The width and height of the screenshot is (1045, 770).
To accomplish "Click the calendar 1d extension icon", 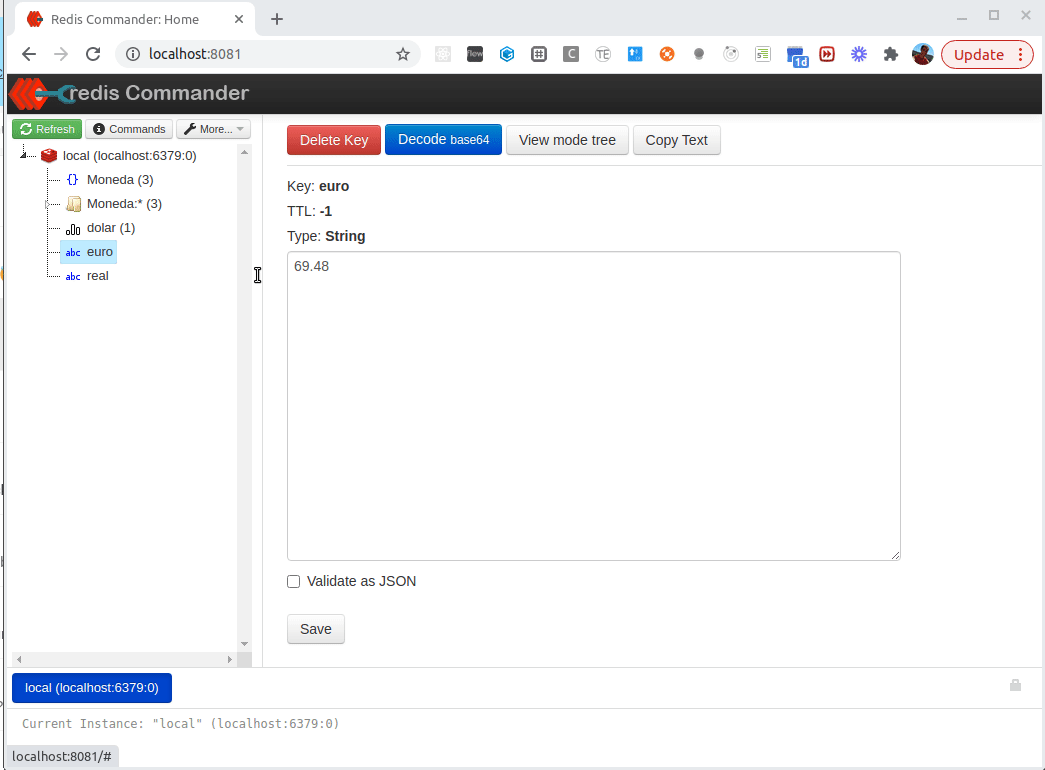I will point(796,57).
